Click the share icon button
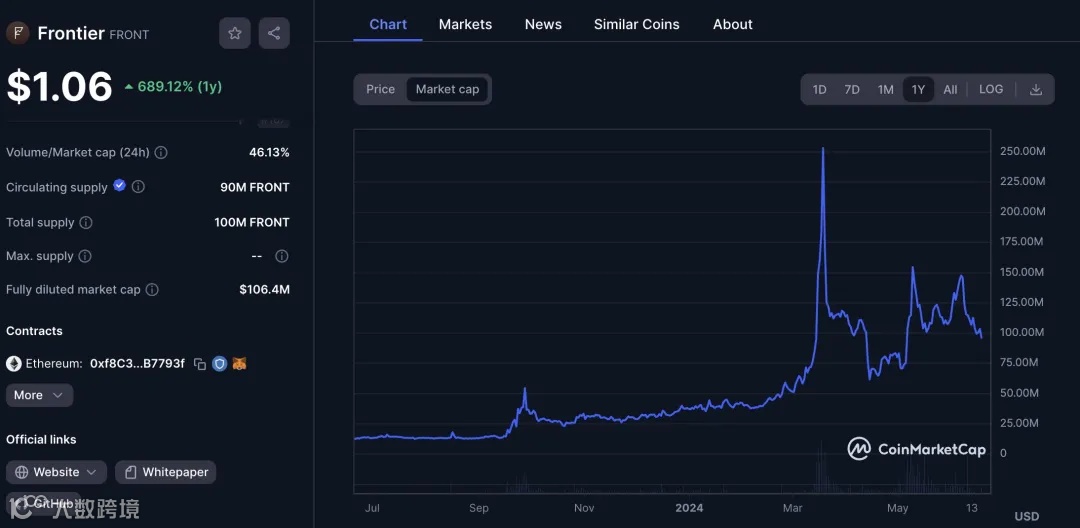The width and height of the screenshot is (1080, 528). click(x=274, y=33)
